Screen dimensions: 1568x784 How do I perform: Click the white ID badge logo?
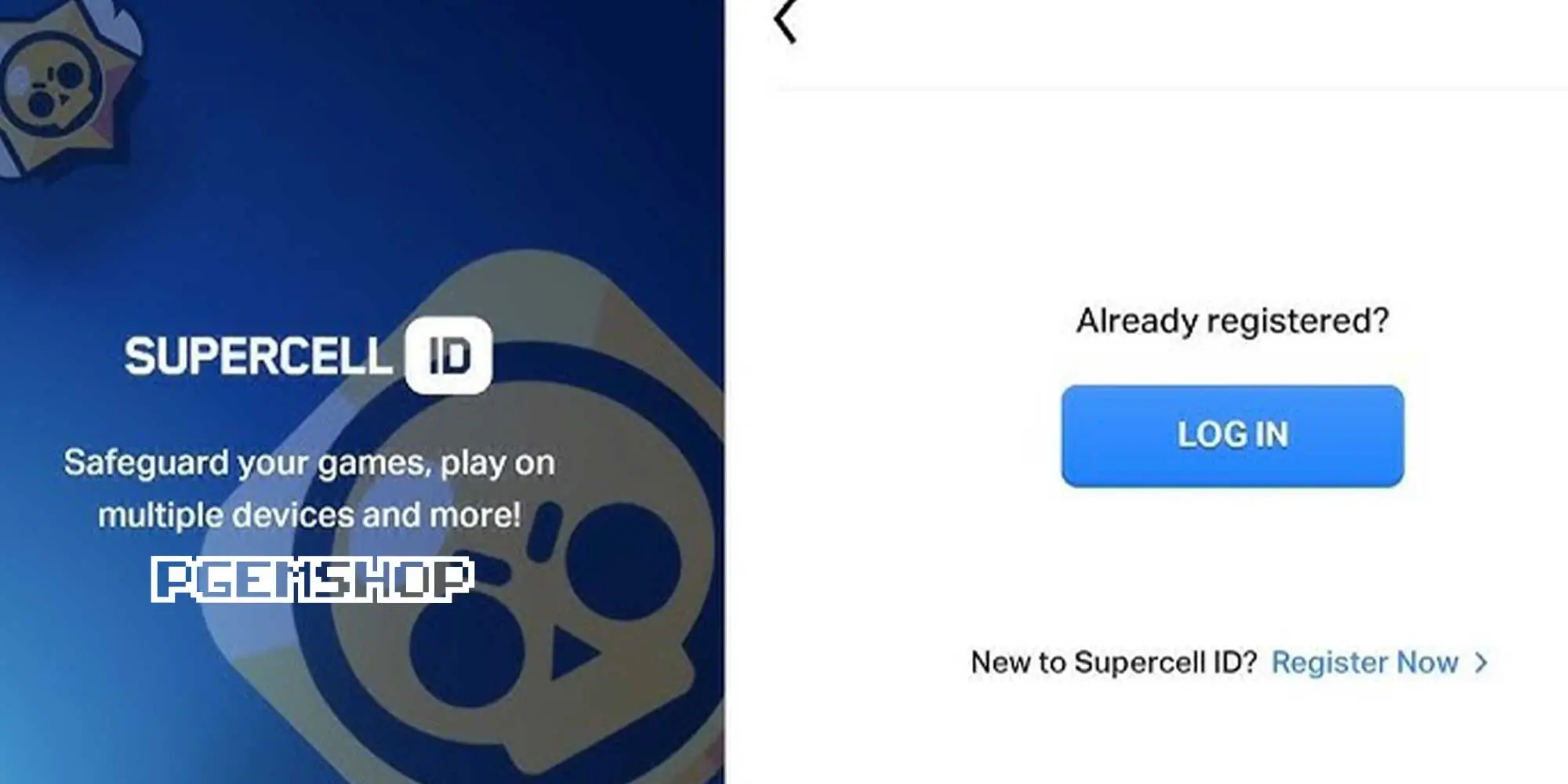(x=448, y=355)
